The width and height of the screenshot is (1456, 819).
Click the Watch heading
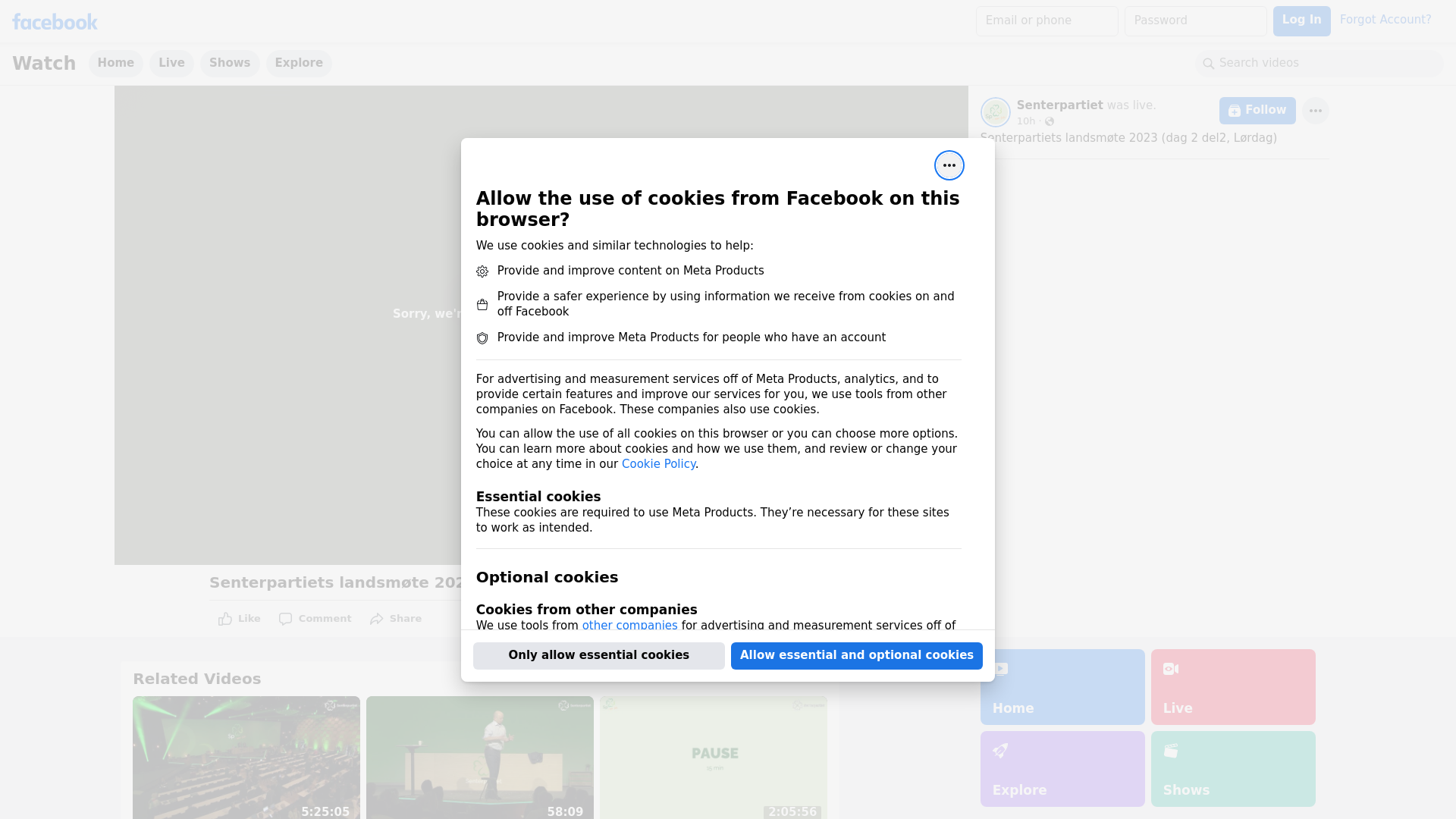44,64
